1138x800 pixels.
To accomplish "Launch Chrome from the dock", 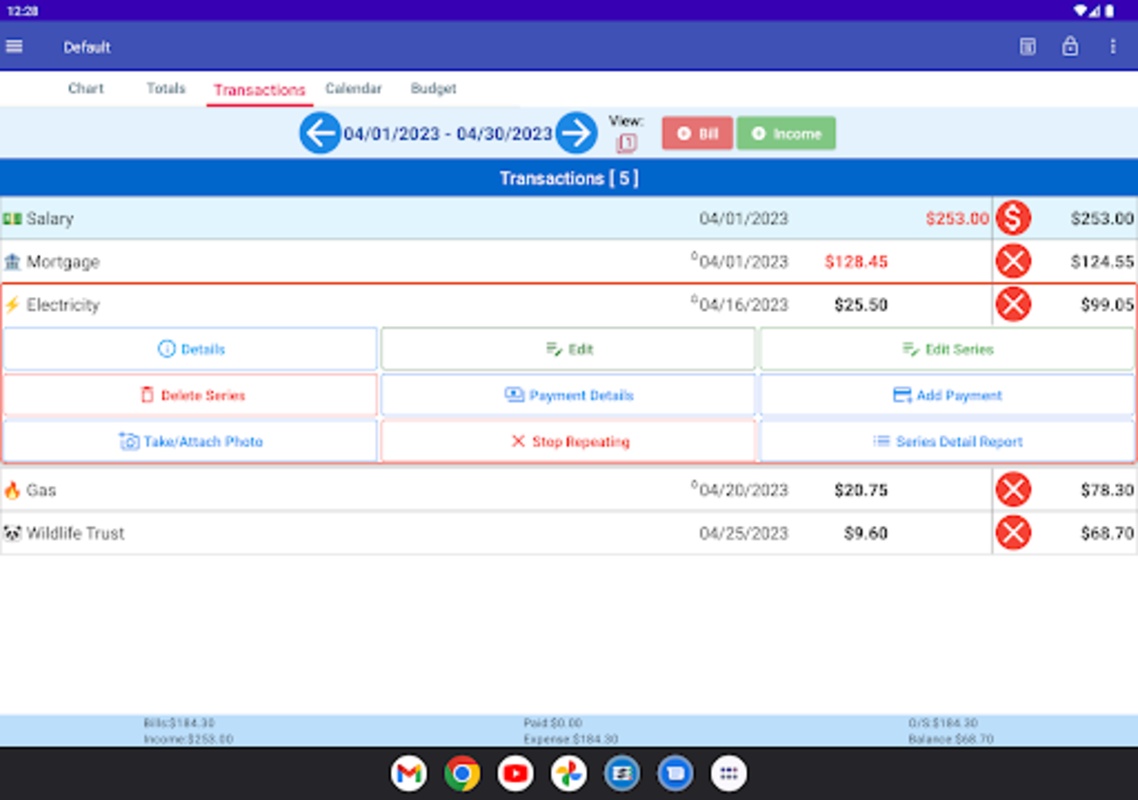I will click(462, 774).
